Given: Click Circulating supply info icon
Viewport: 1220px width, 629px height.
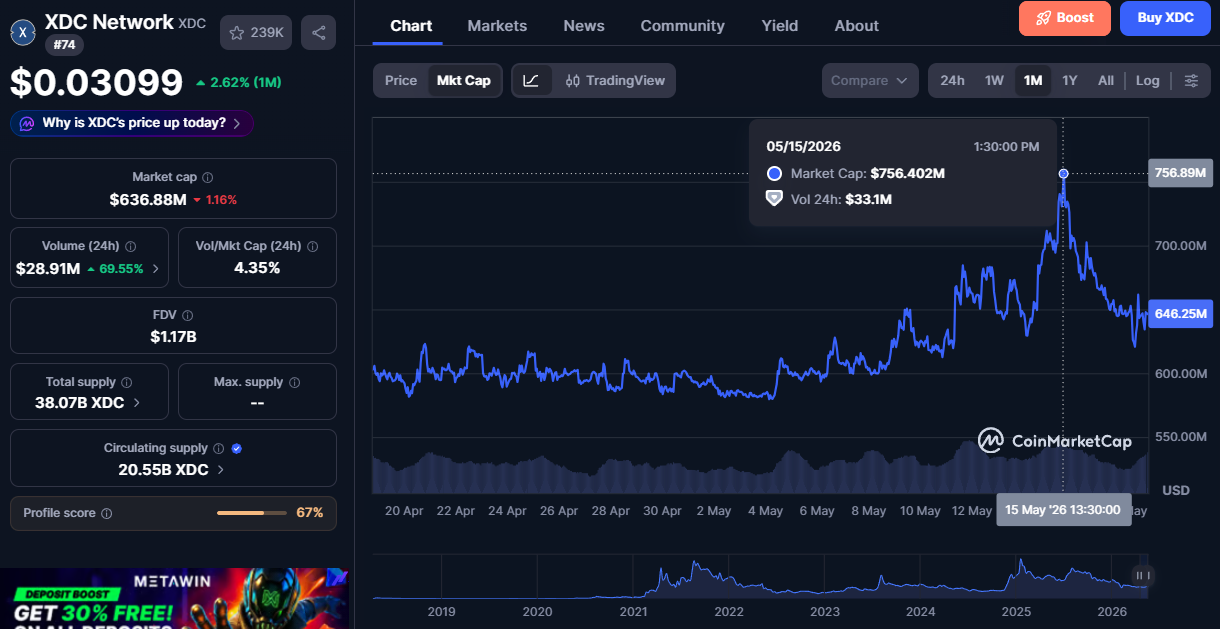Looking at the screenshot, I should click(x=218, y=449).
